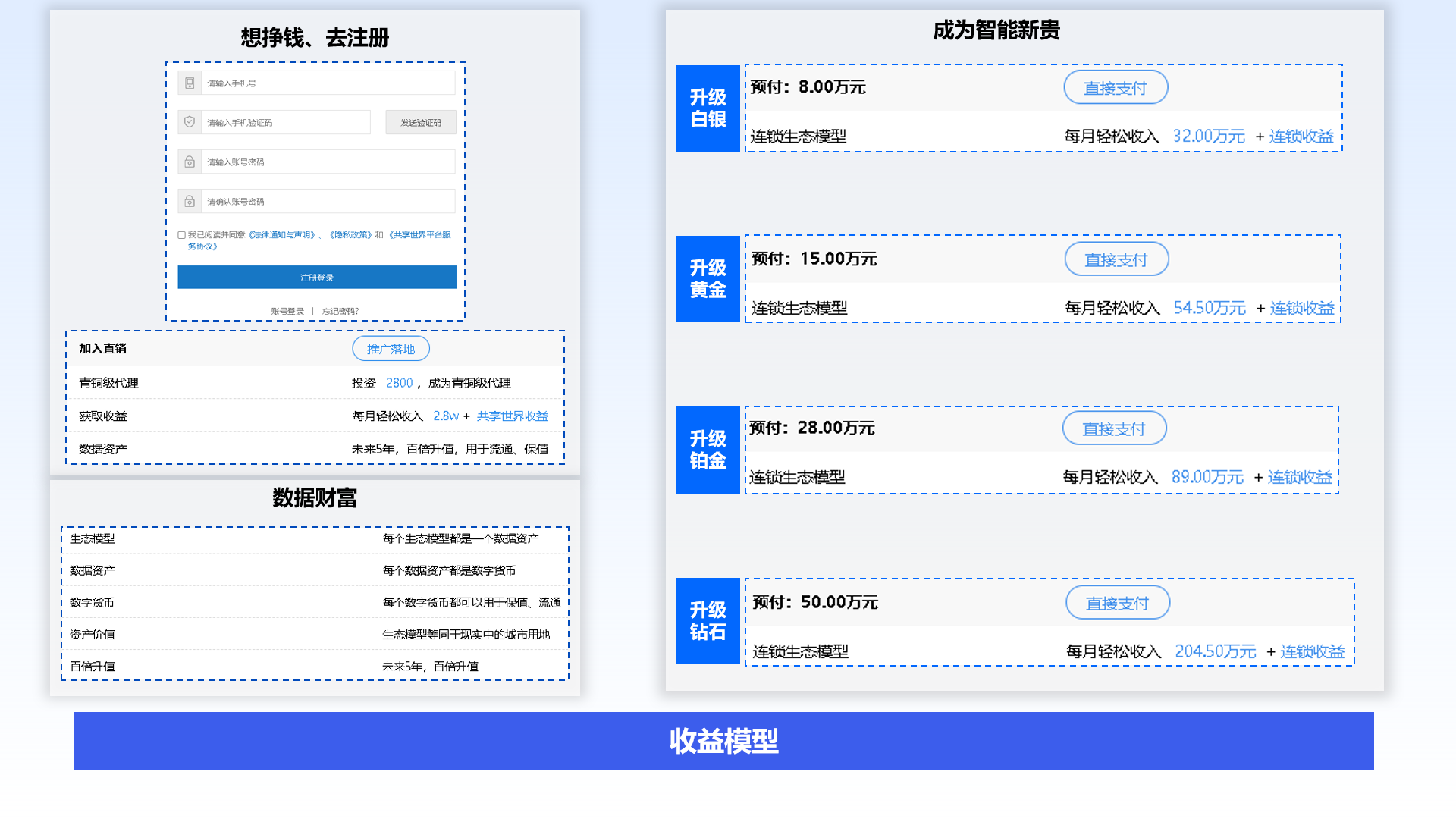Screen dimensions: 1456x819
Task: Click the 请输入手机验证码 input field
Action: 285,122
